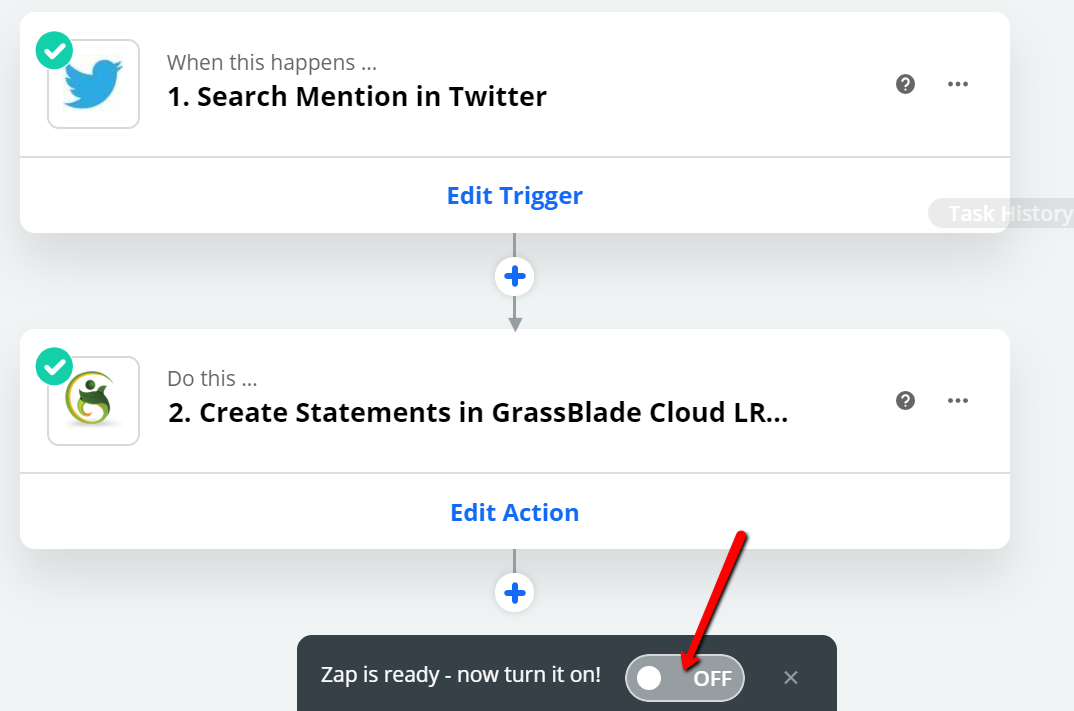
Task: Click the Edit Action link
Action: 514,512
